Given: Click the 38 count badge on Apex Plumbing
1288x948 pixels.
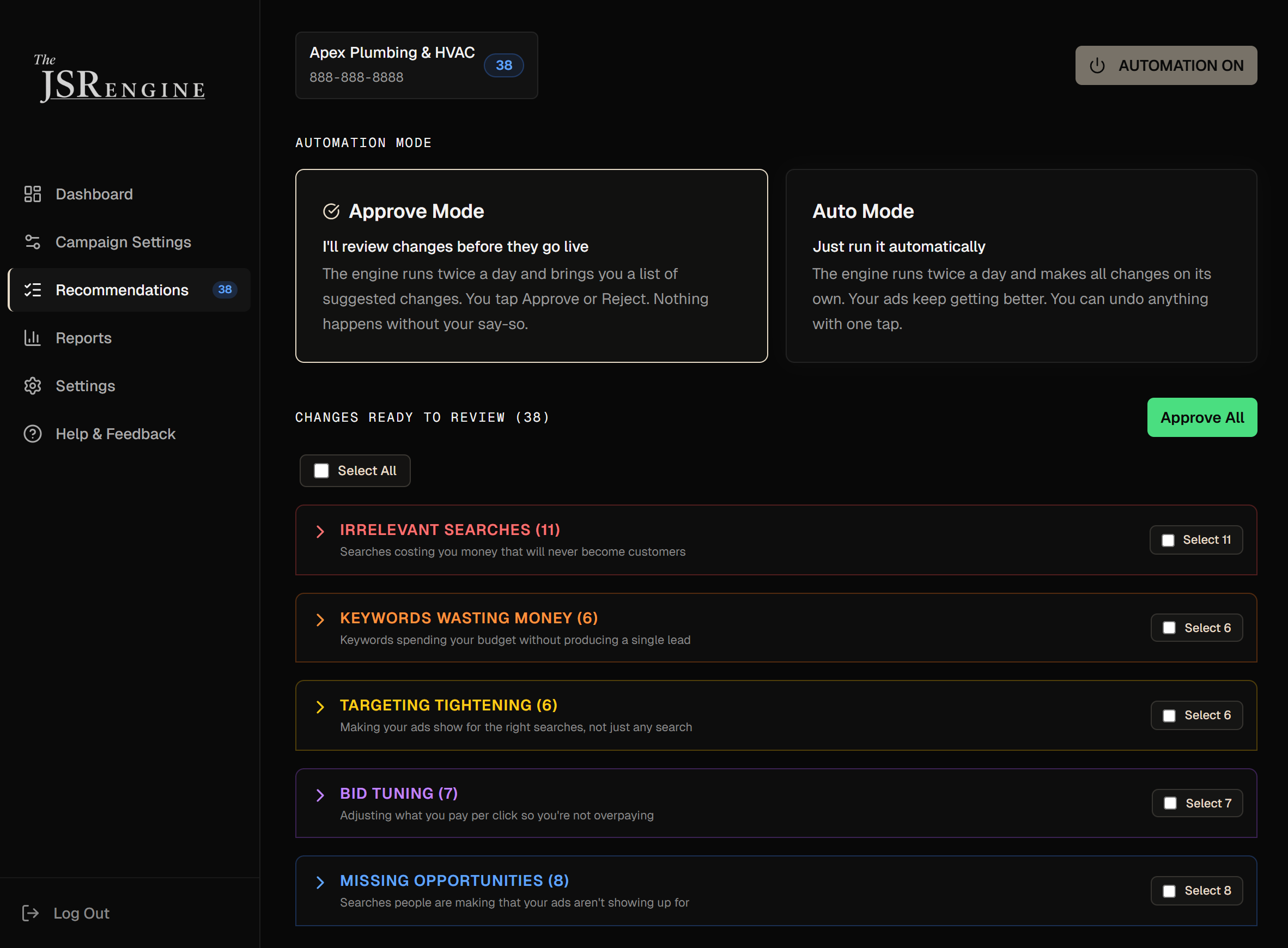Looking at the screenshot, I should 503,65.
